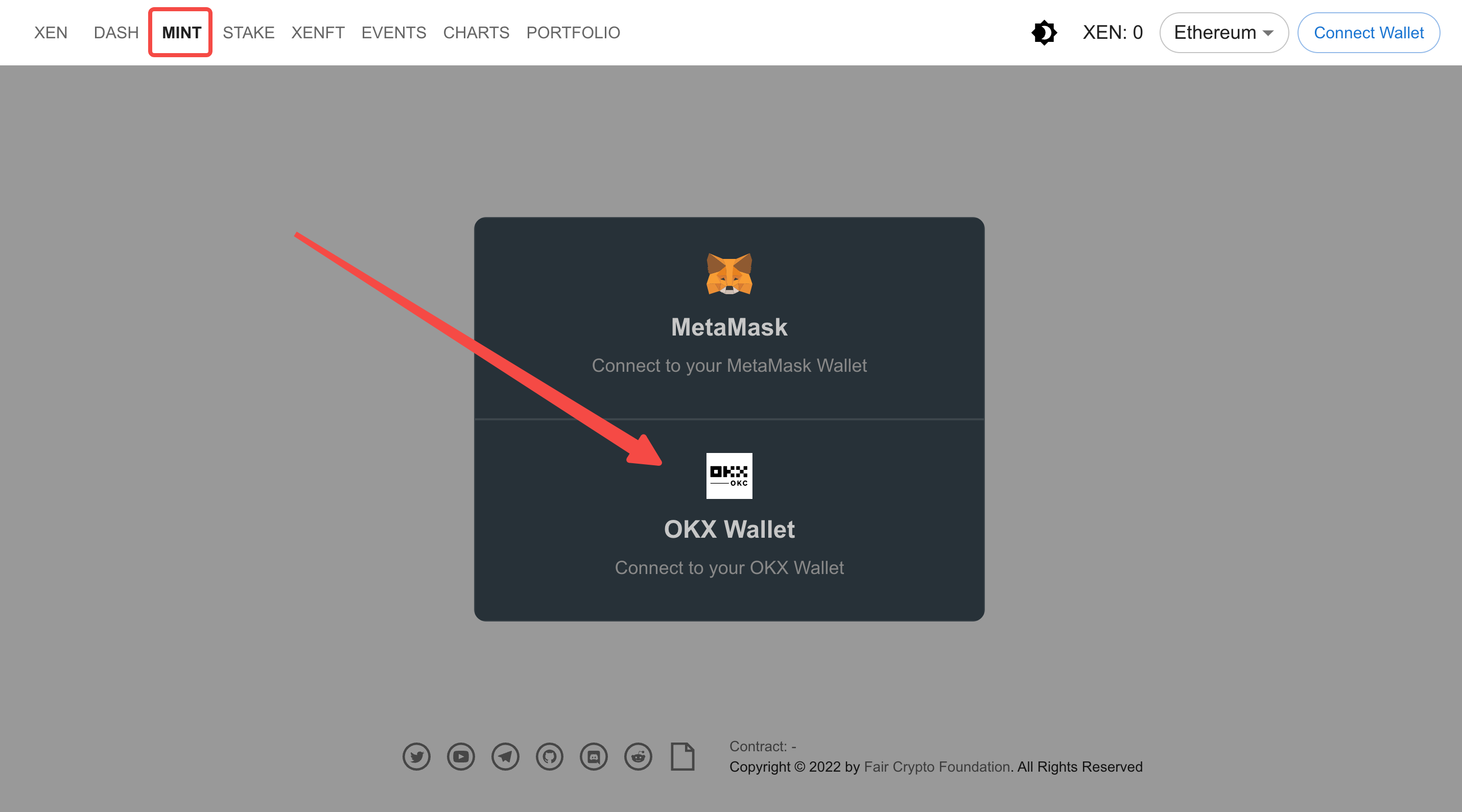View the EVENTS tab
This screenshot has width=1462, height=812.
point(394,32)
